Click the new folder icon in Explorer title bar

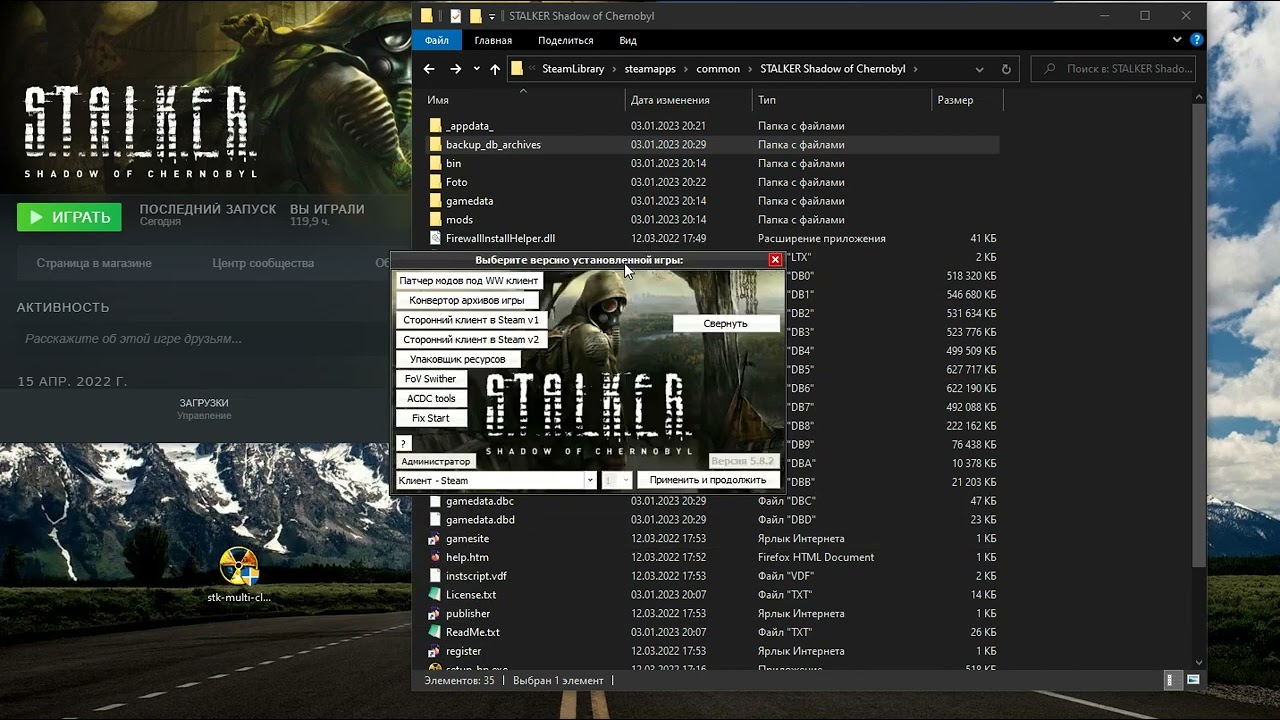[x=476, y=16]
